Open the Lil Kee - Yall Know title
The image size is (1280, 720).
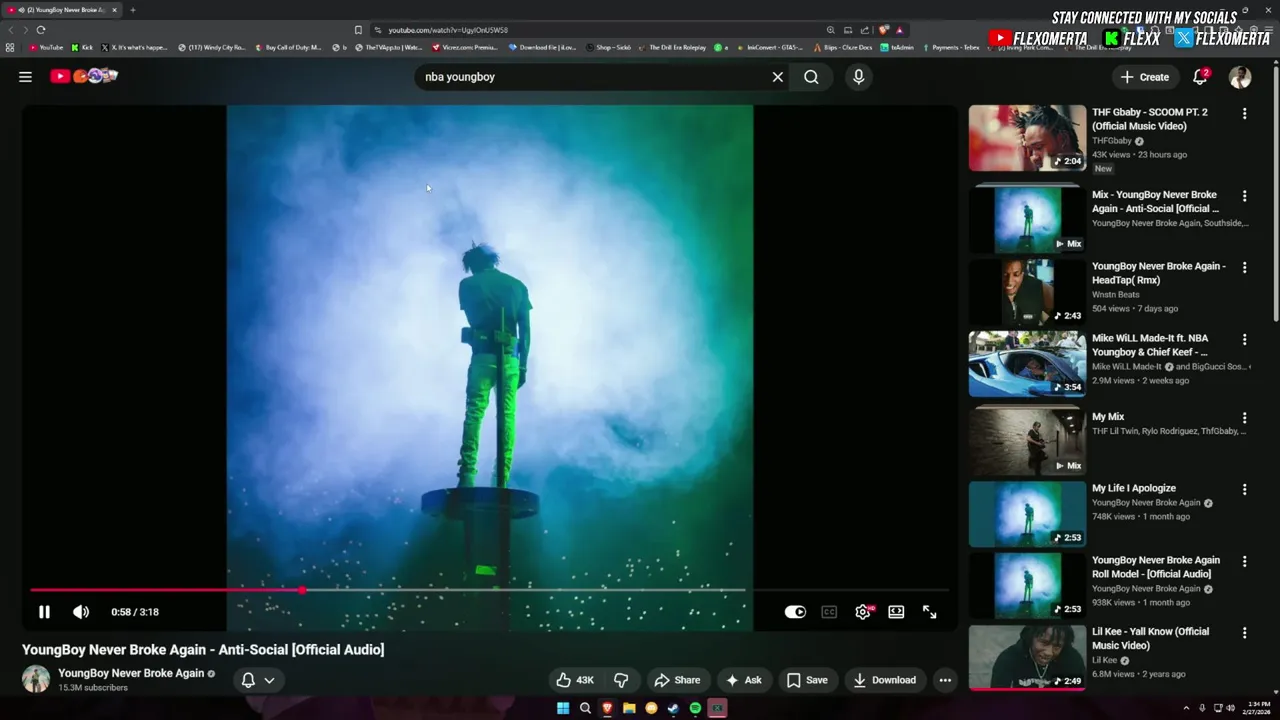click(1150, 638)
